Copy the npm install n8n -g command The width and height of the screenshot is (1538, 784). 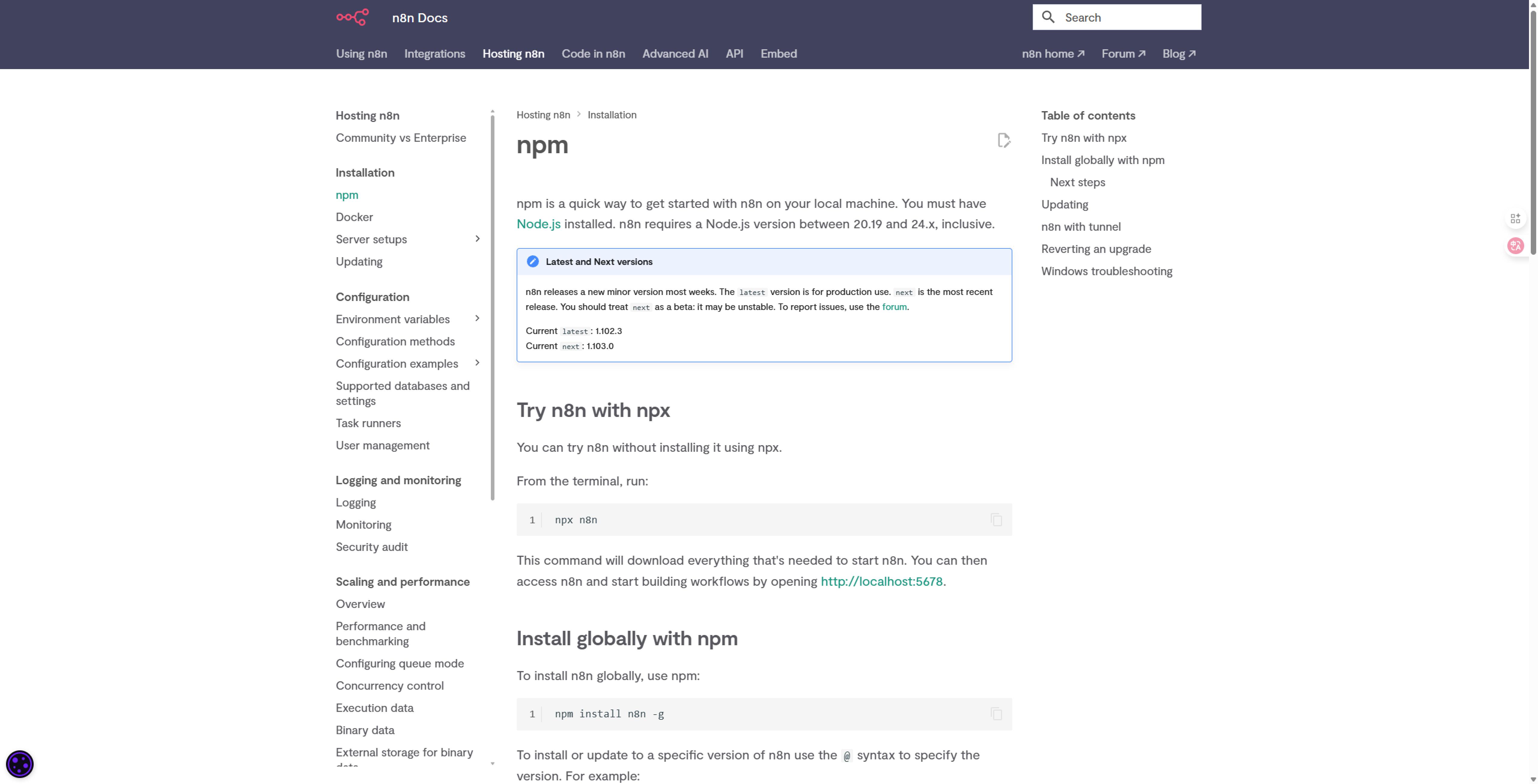pos(996,714)
